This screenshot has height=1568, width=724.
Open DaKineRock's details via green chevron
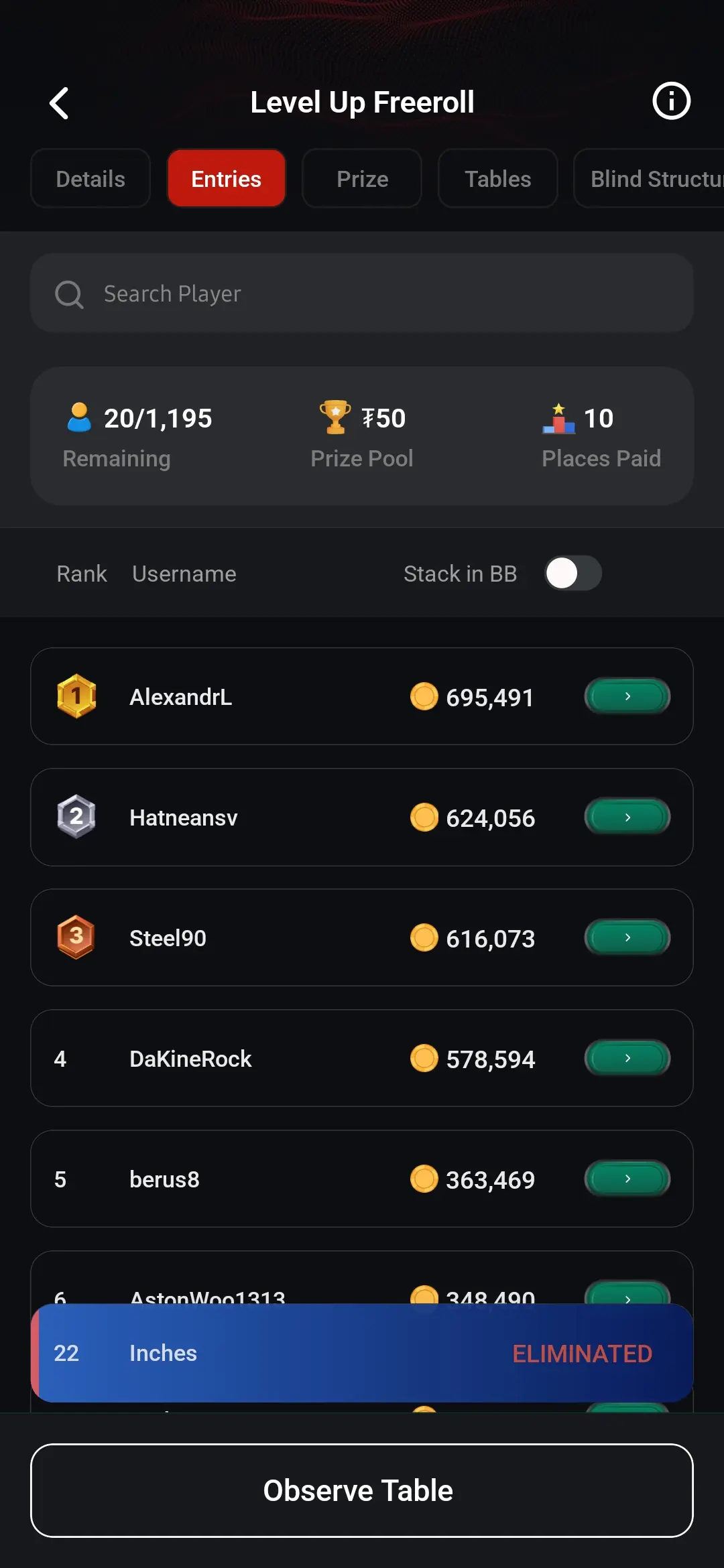[627, 1058]
